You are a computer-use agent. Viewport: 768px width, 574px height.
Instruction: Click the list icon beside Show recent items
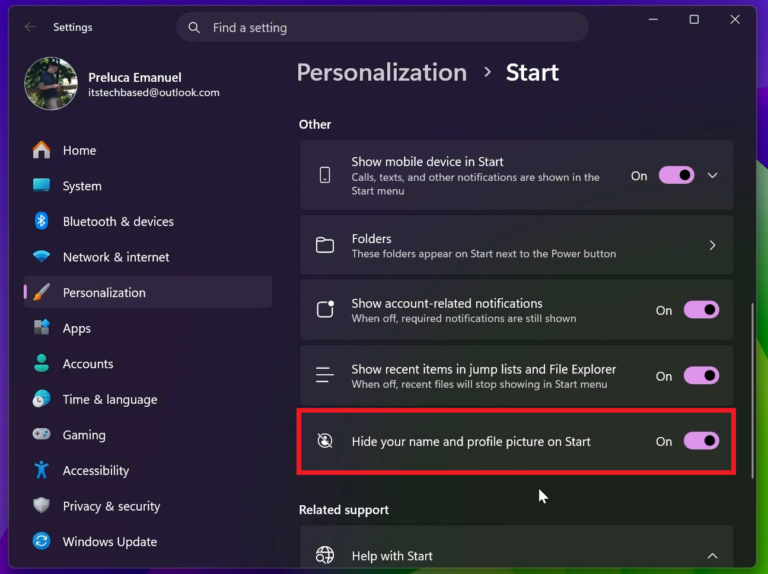tap(325, 375)
